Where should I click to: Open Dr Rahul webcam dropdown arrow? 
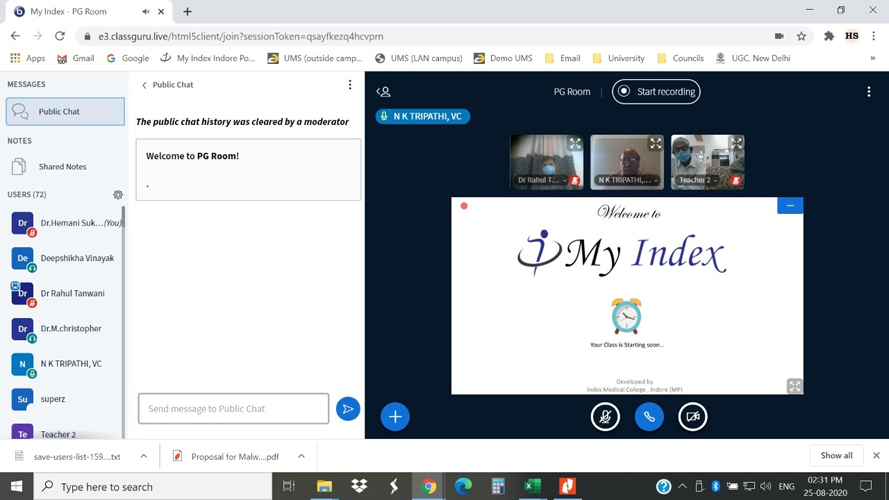565,180
